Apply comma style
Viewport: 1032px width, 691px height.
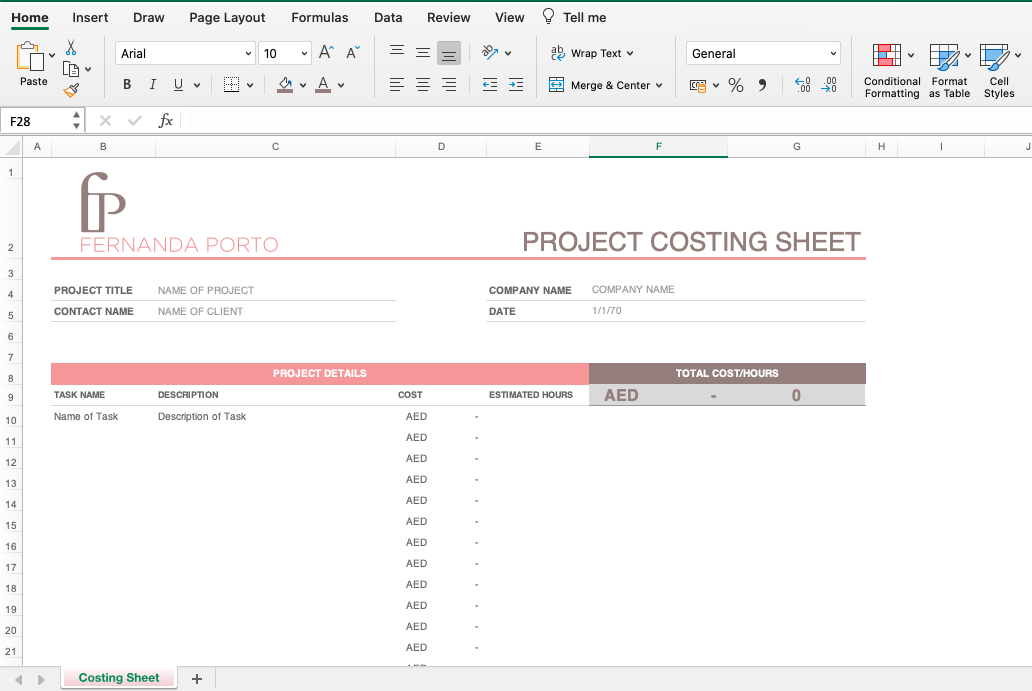click(762, 85)
